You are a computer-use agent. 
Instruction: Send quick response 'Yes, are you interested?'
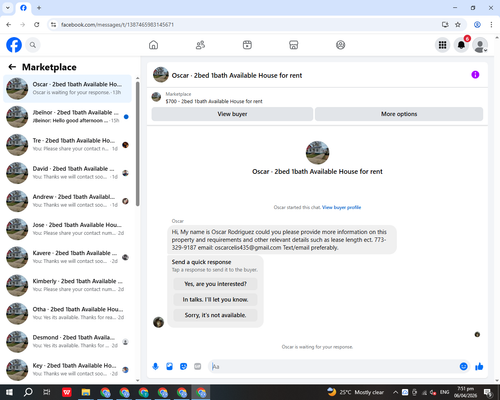pyautogui.click(x=215, y=284)
